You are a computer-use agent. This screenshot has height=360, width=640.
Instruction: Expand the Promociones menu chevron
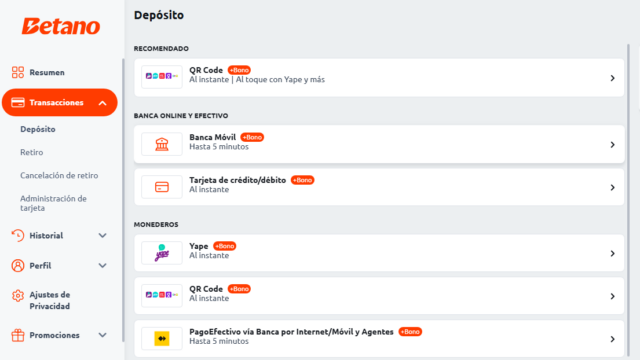point(102,335)
